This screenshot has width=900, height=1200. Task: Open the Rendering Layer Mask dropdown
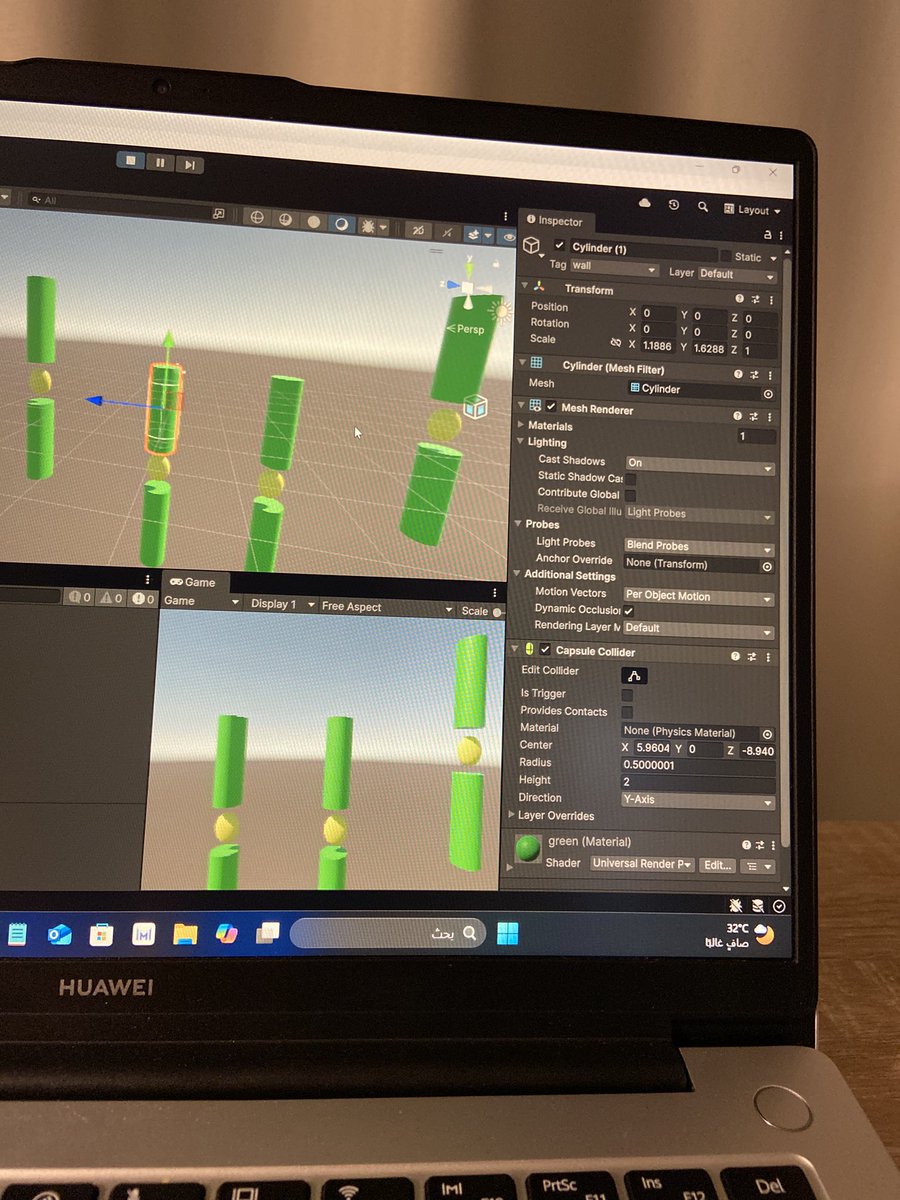pos(699,629)
